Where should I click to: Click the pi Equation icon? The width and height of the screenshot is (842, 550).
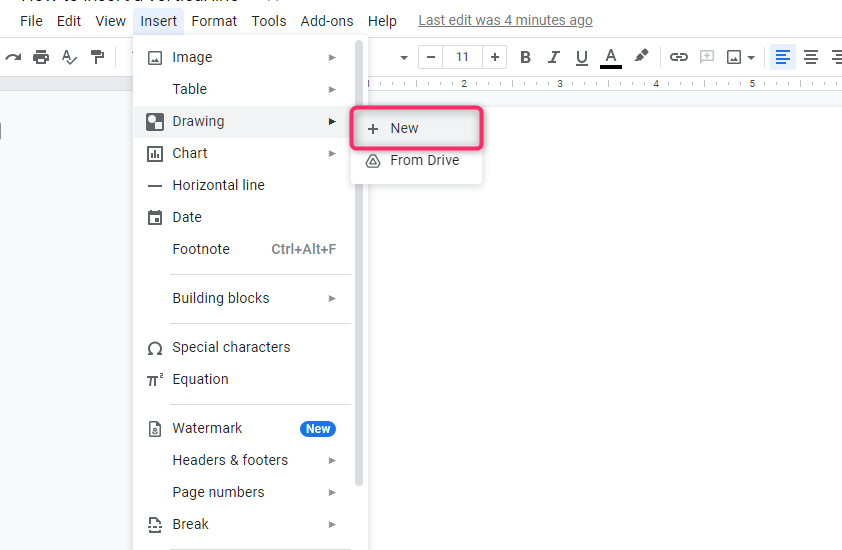[155, 380]
